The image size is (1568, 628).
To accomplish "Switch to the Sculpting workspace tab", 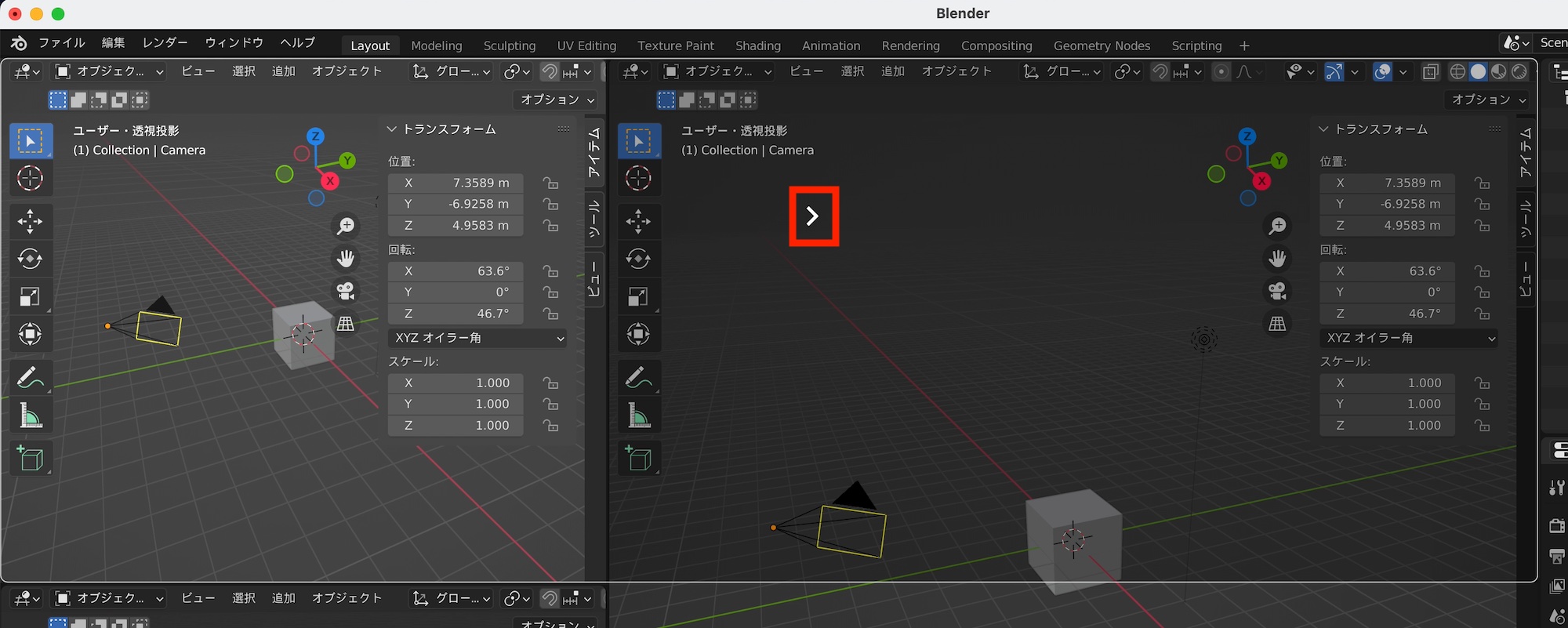I will [509, 45].
